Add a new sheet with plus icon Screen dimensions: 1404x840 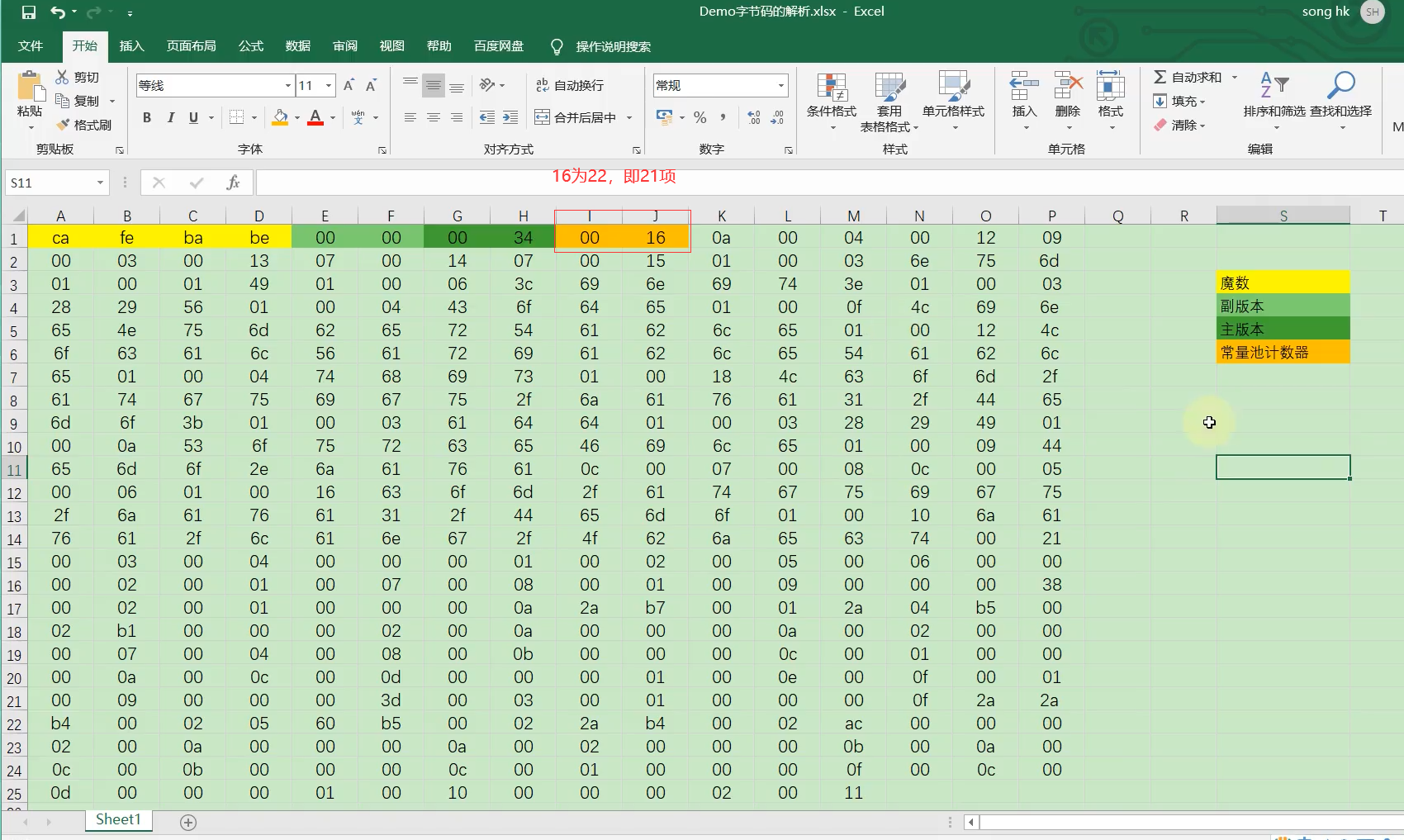click(188, 822)
